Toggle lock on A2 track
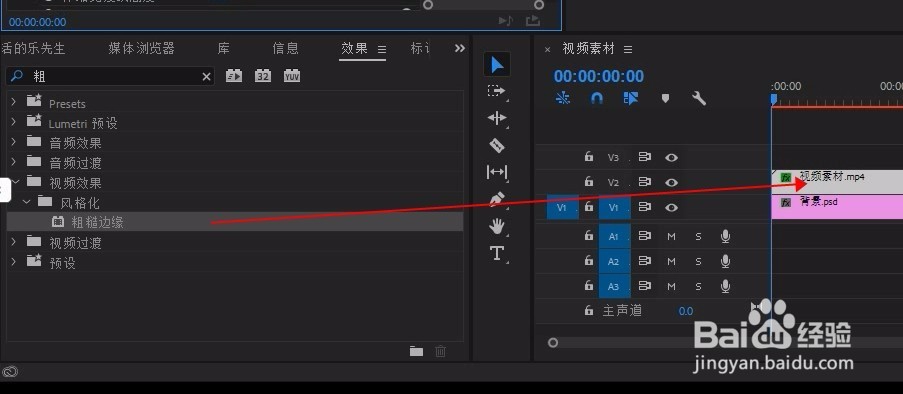903x394 pixels. 589,261
